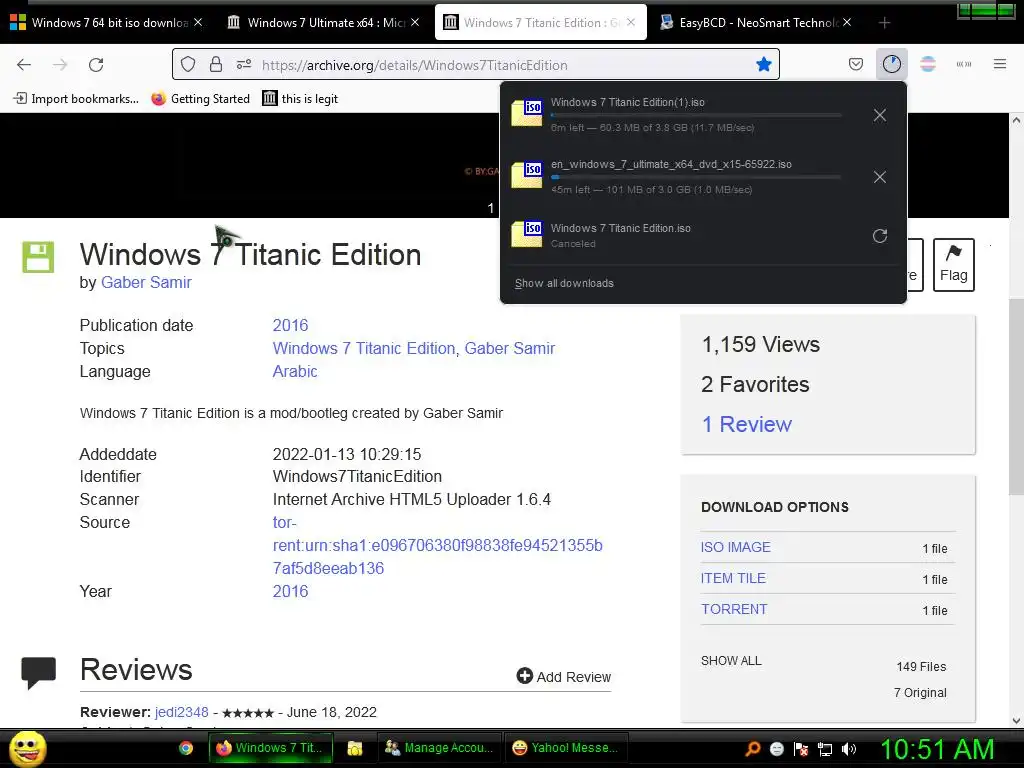Close the Windows 7 Ultimate x64 tab
This screenshot has height=768, width=1024.
[x=415, y=22]
